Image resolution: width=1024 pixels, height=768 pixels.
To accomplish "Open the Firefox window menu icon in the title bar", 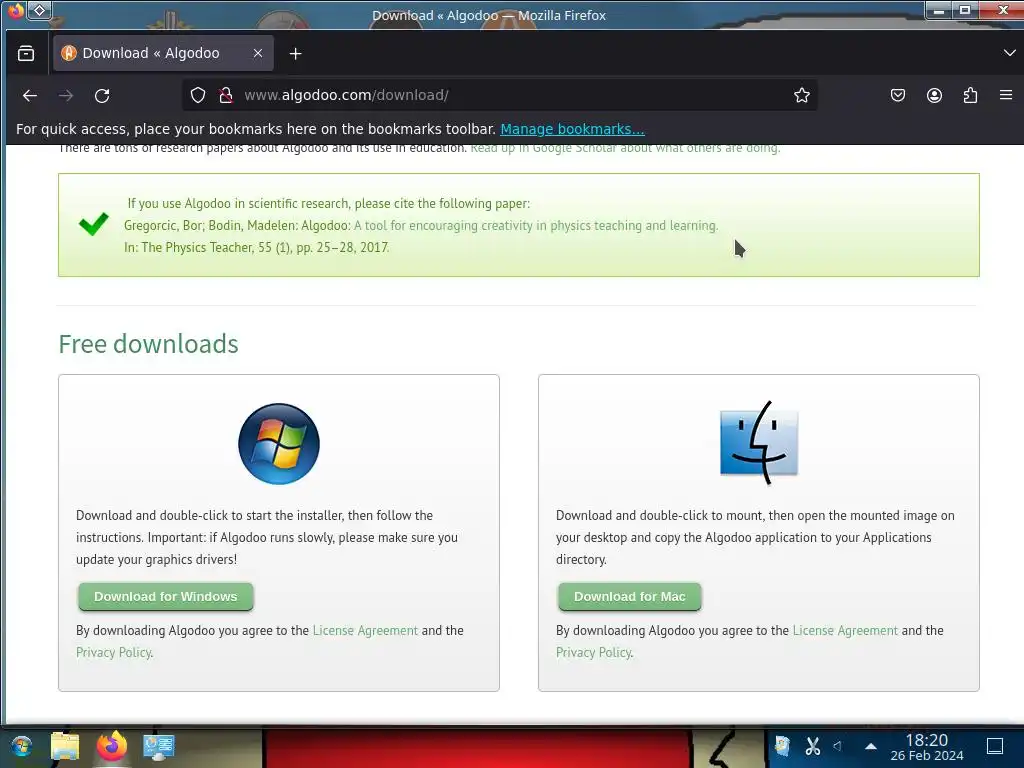I will point(16,10).
